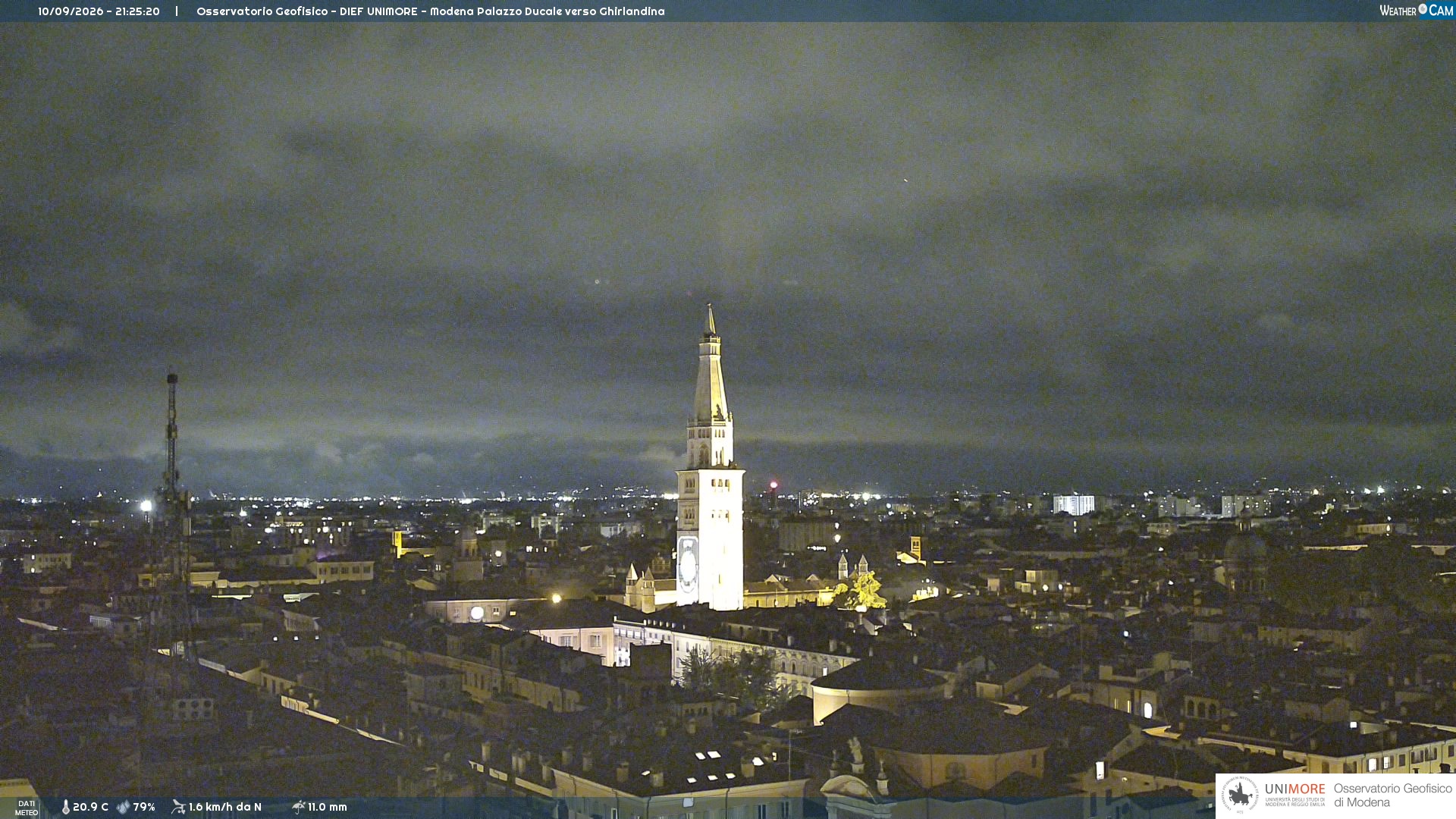Click the humidity water droplets icon
Viewport: 1456px width, 819px height.
point(123,807)
